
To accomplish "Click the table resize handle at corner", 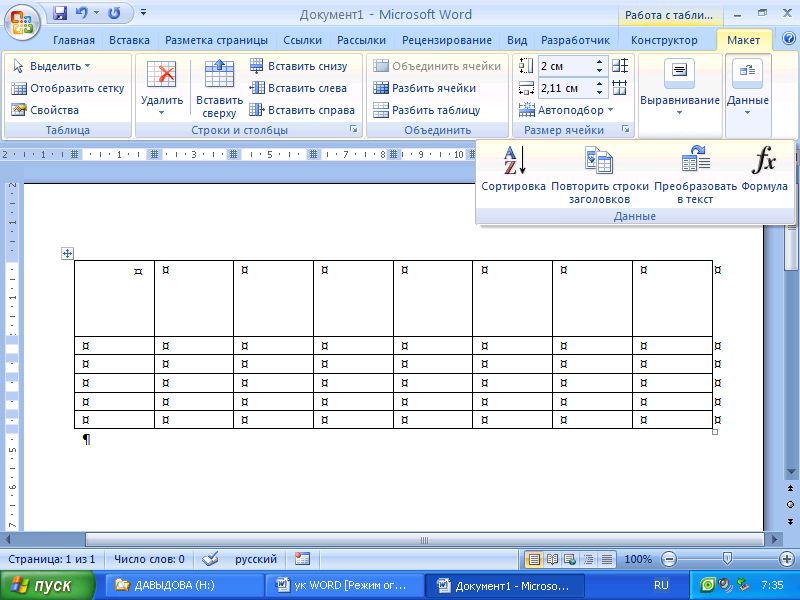I will pos(715,432).
